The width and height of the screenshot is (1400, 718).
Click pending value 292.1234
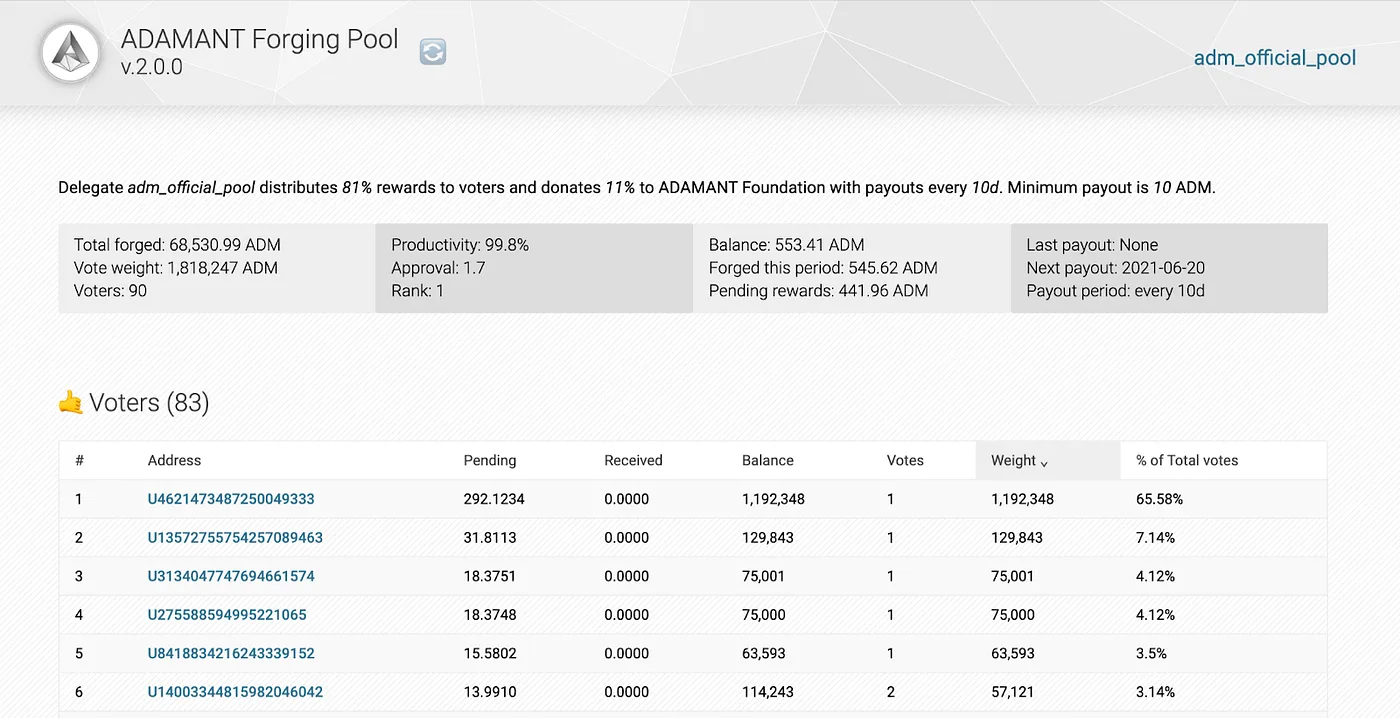click(x=494, y=499)
